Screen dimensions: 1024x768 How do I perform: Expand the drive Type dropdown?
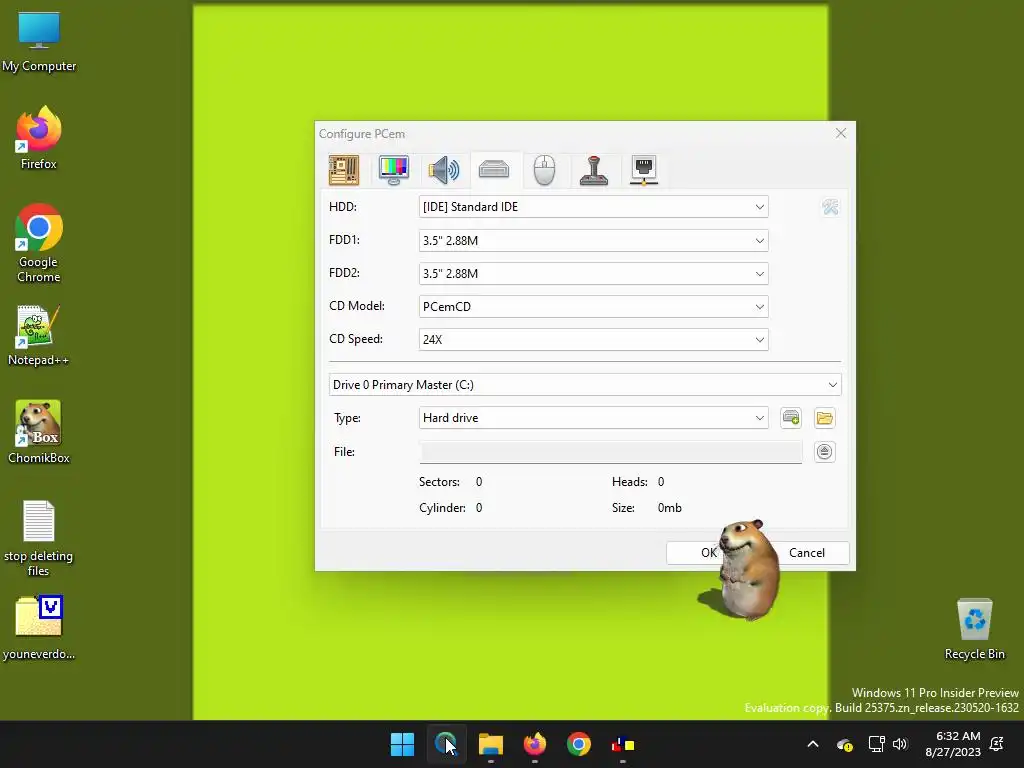point(594,418)
